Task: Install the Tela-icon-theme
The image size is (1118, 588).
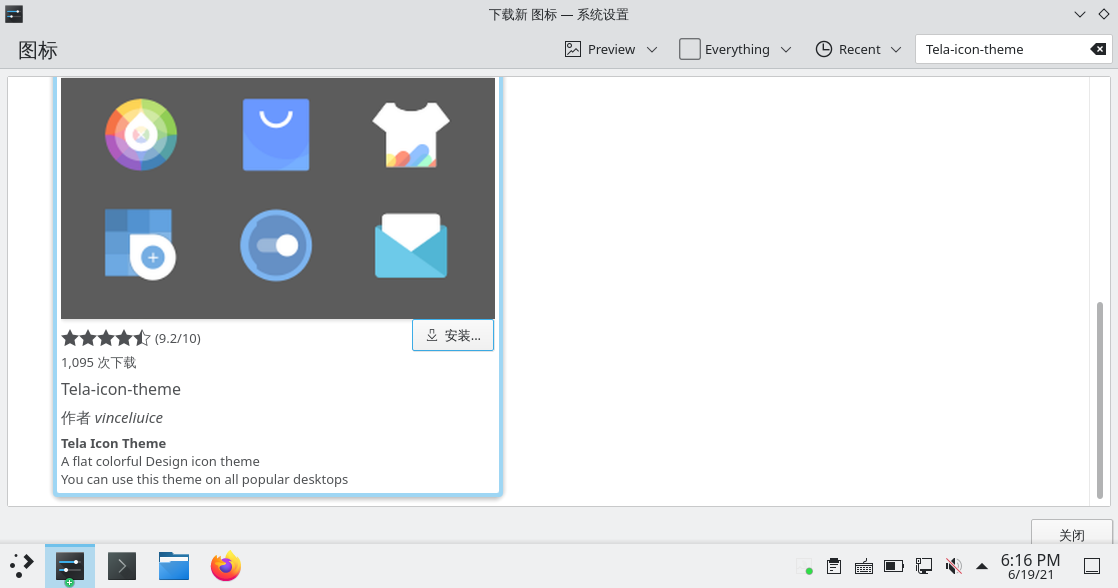Action: 453,336
